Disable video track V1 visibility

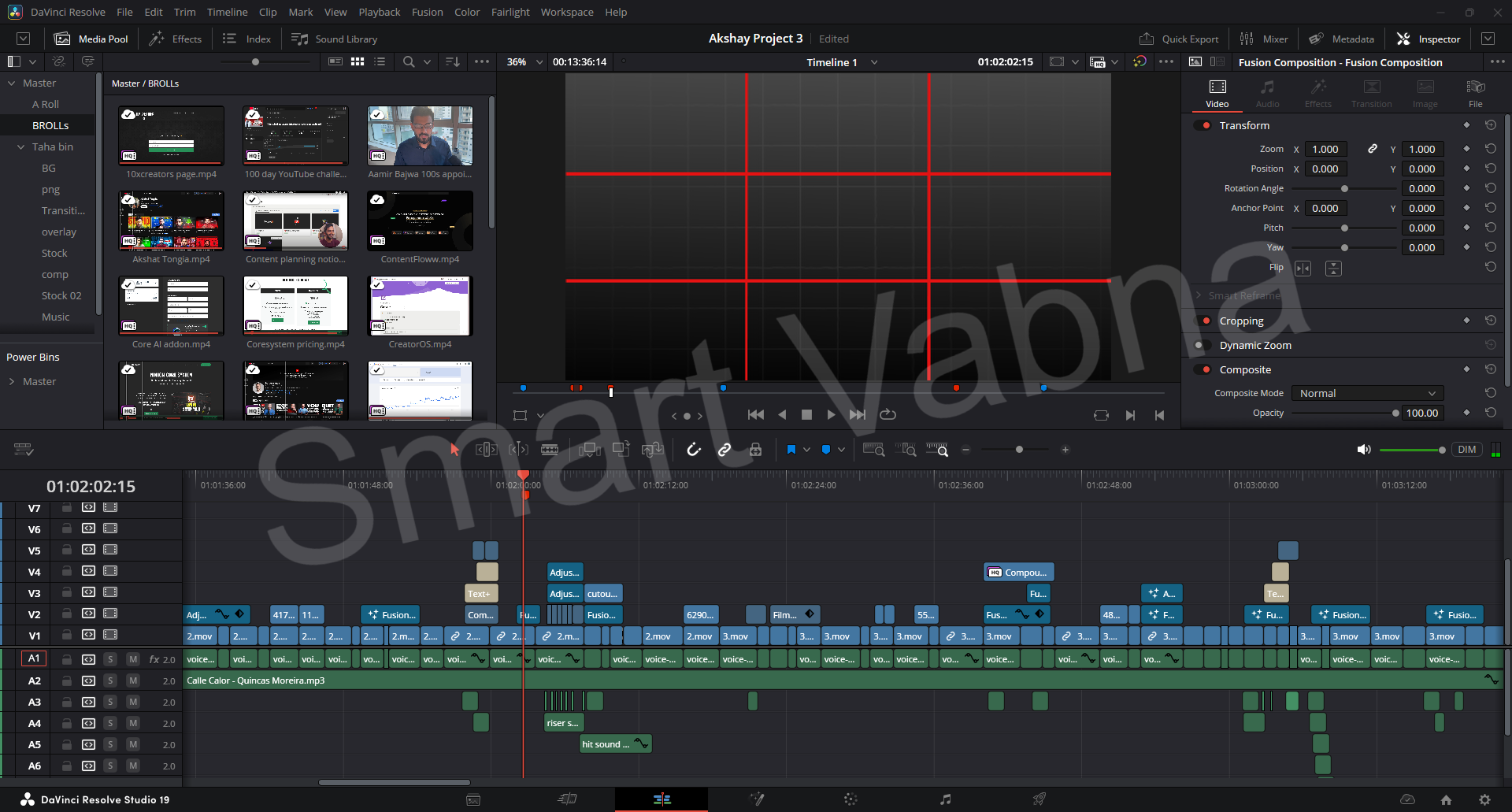pos(110,635)
